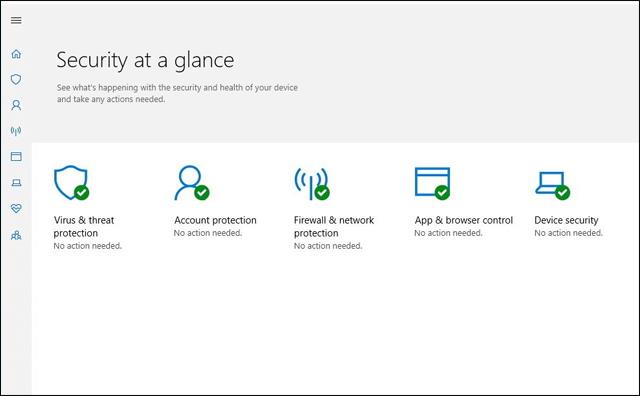Open the Device security title link
The height and width of the screenshot is (396, 640).
click(566, 220)
